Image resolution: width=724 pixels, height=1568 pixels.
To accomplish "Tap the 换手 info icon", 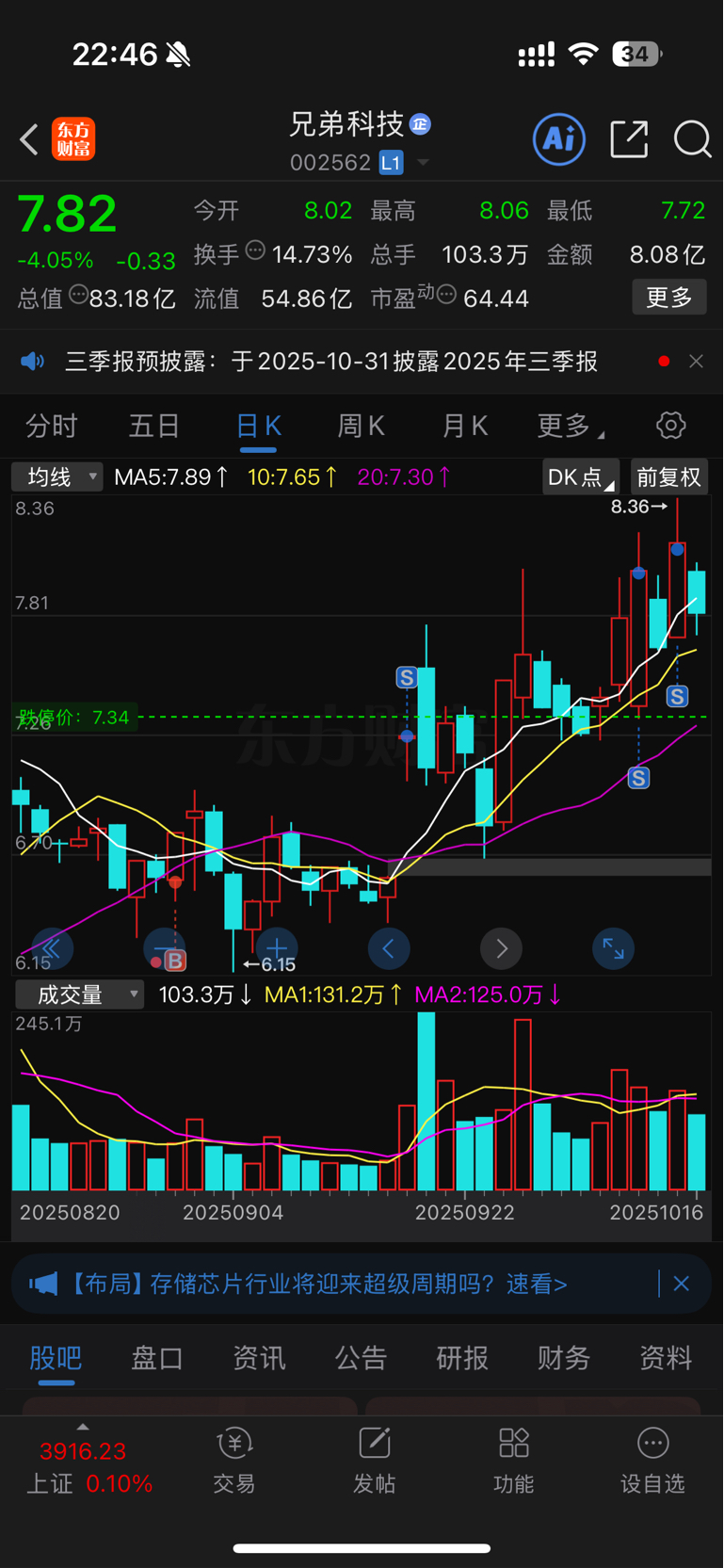I will click(255, 250).
